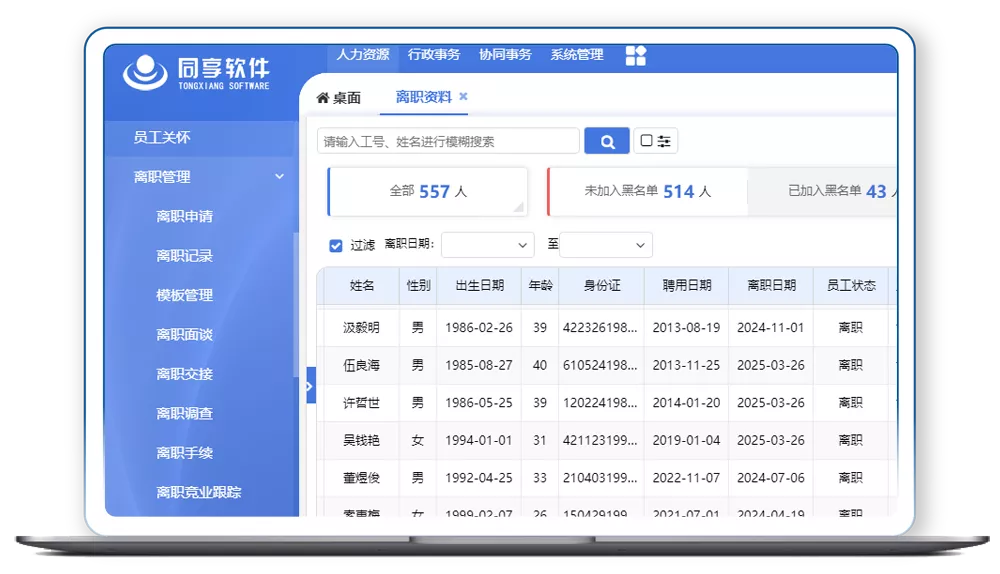The height and width of the screenshot is (574, 1000).
Task: Click ID number 422326198...
Action: (x=600, y=328)
